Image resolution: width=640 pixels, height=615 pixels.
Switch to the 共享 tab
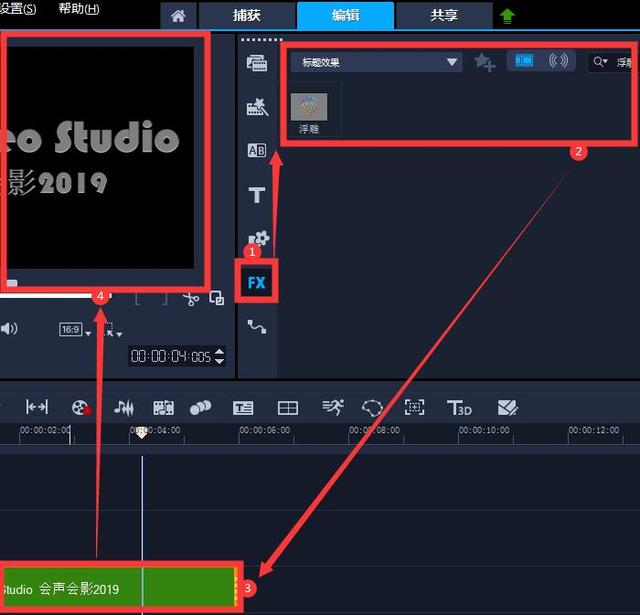tap(444, 16)
